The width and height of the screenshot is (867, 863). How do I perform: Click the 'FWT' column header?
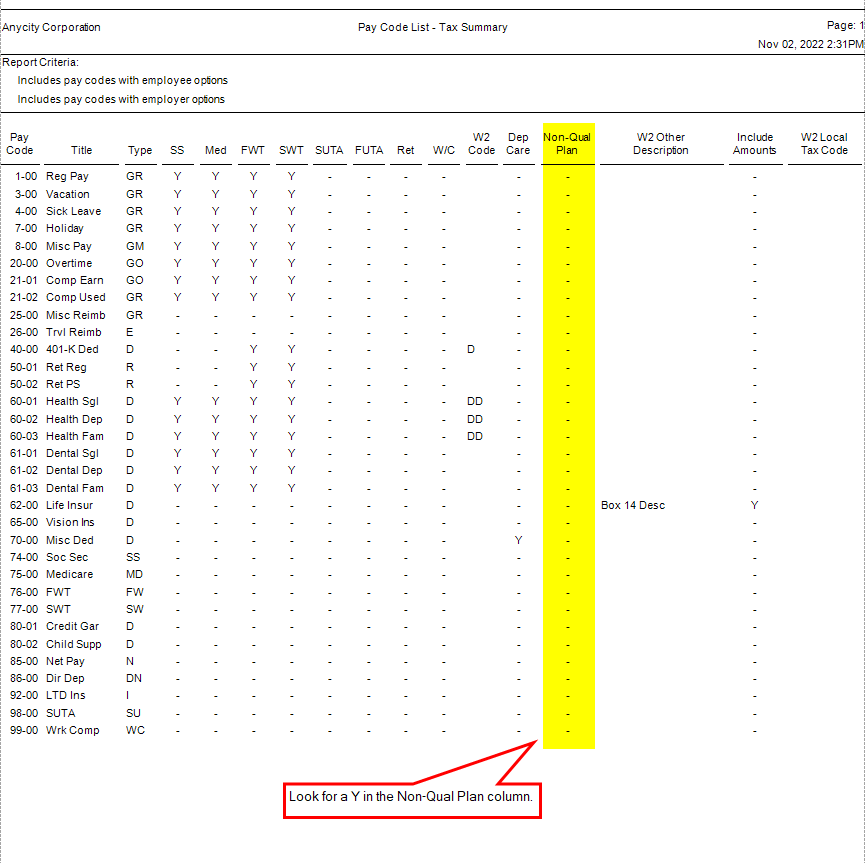pos(253,150)
